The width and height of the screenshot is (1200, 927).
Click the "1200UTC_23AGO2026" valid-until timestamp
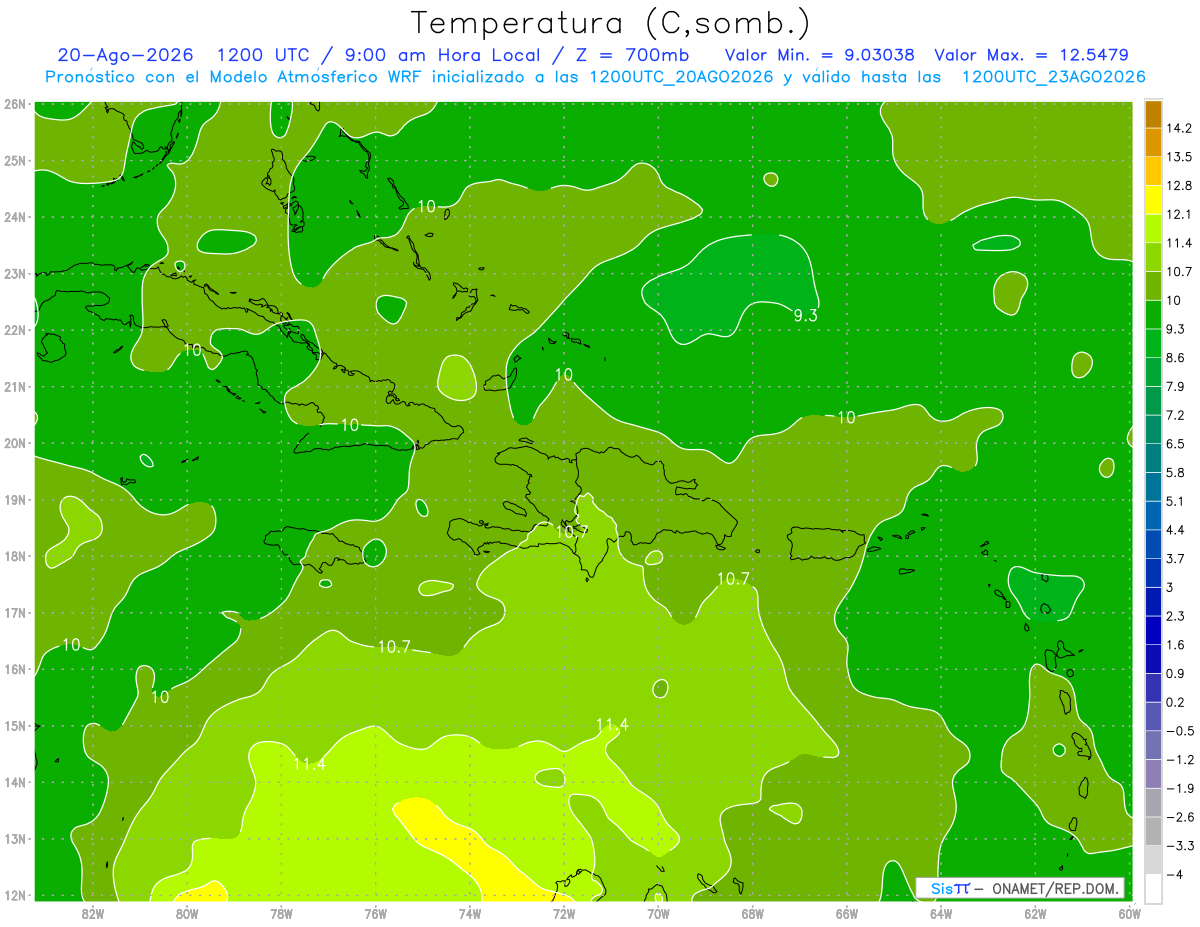(1053, 77)
